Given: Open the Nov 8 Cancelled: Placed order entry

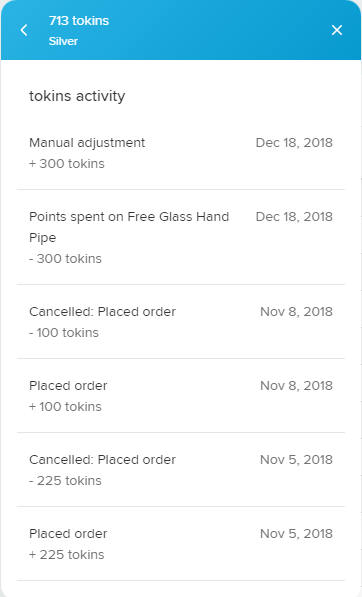Looking at the screenshot, I should (x=181, y=321).
